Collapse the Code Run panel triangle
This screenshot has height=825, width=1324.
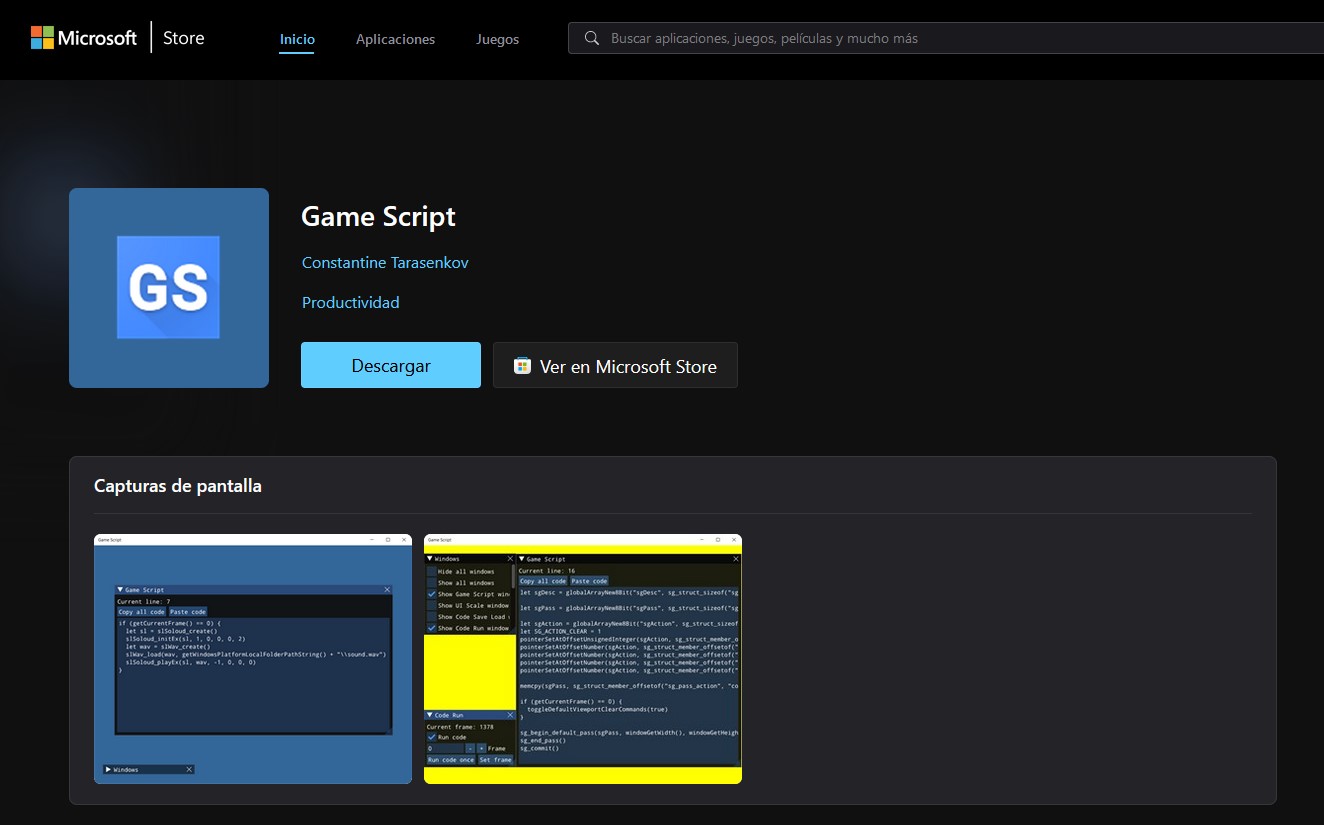tap(430, 715)
